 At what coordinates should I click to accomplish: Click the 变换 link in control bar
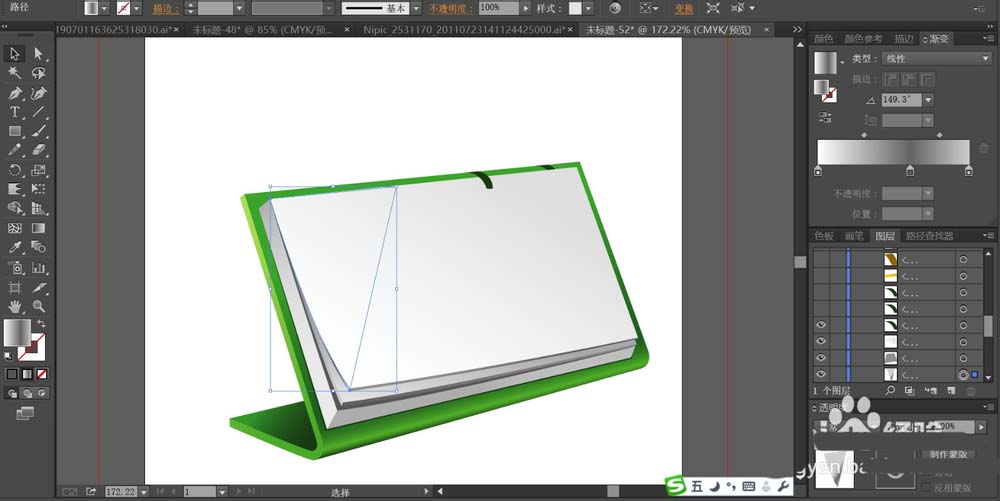pos(684,9)
